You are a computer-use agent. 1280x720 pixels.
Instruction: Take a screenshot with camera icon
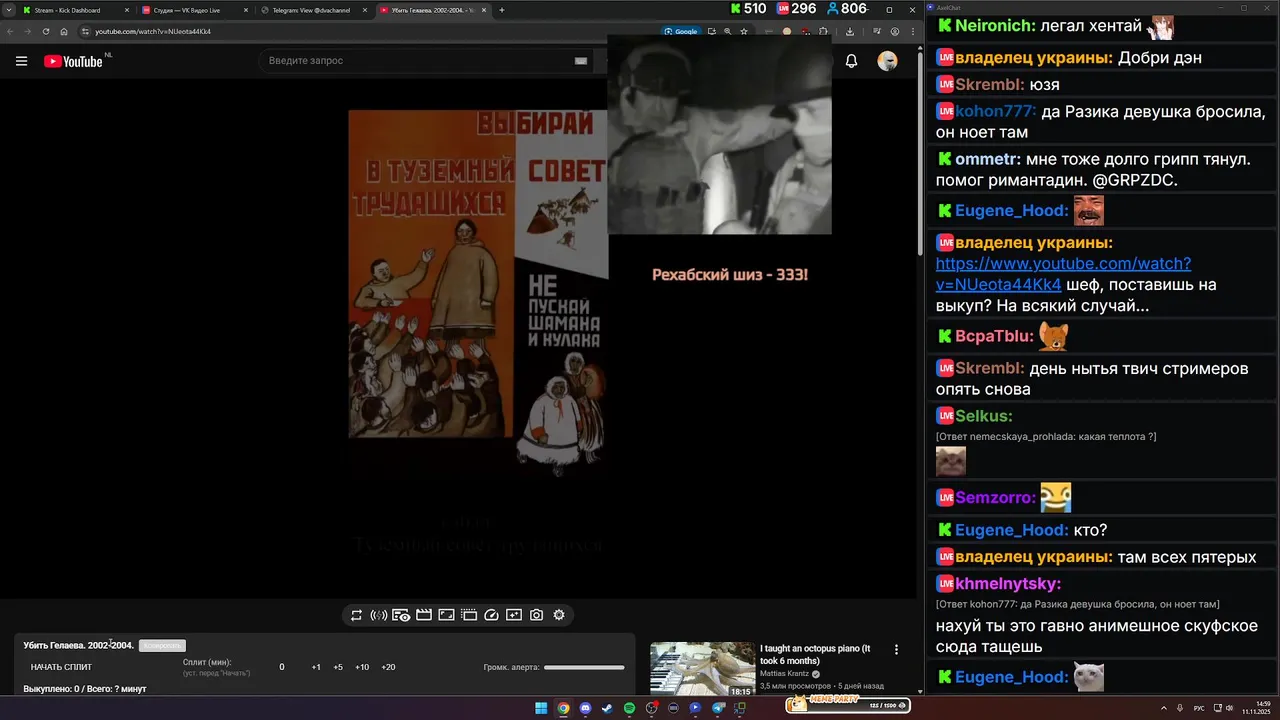click(536, 615)
